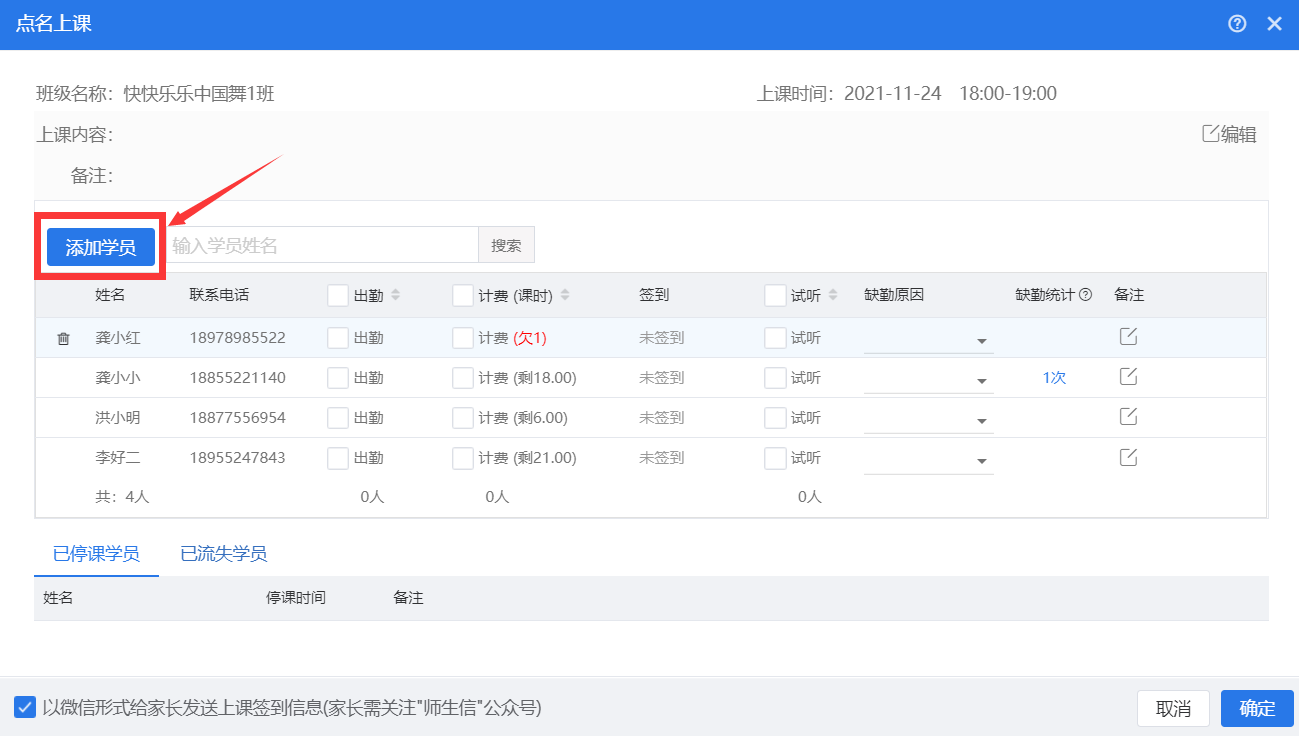Click phone number 18877556954

click(x=237, y=418)
